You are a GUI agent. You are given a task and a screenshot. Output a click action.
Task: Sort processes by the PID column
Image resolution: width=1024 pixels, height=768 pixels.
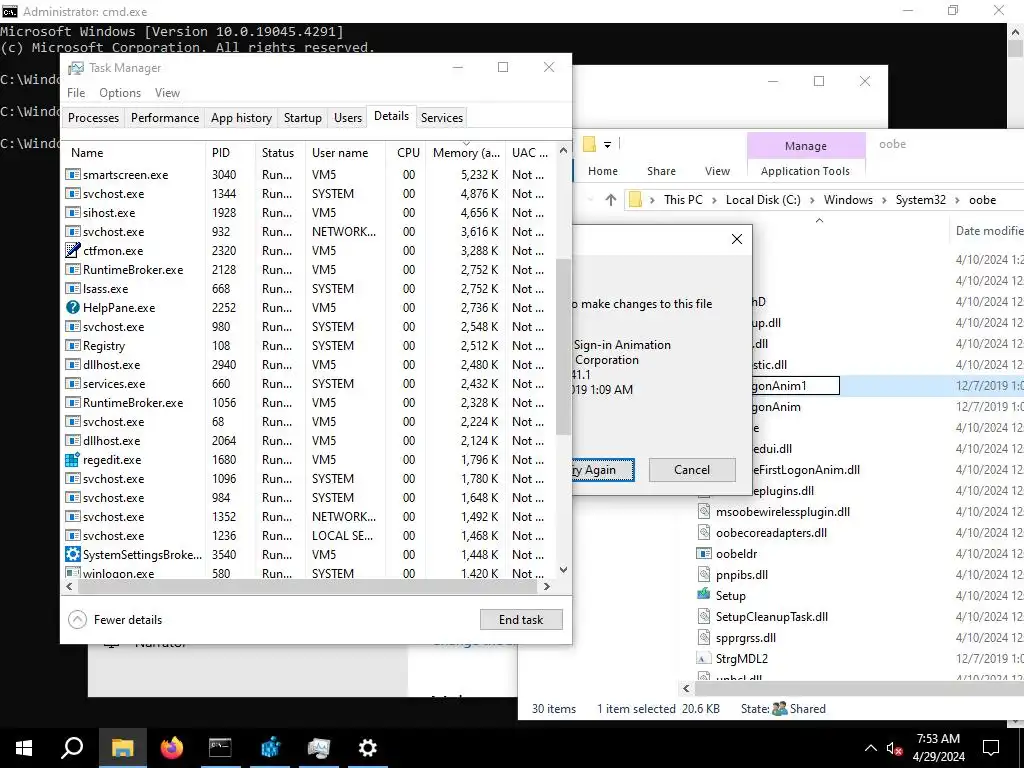pos(230,153)
